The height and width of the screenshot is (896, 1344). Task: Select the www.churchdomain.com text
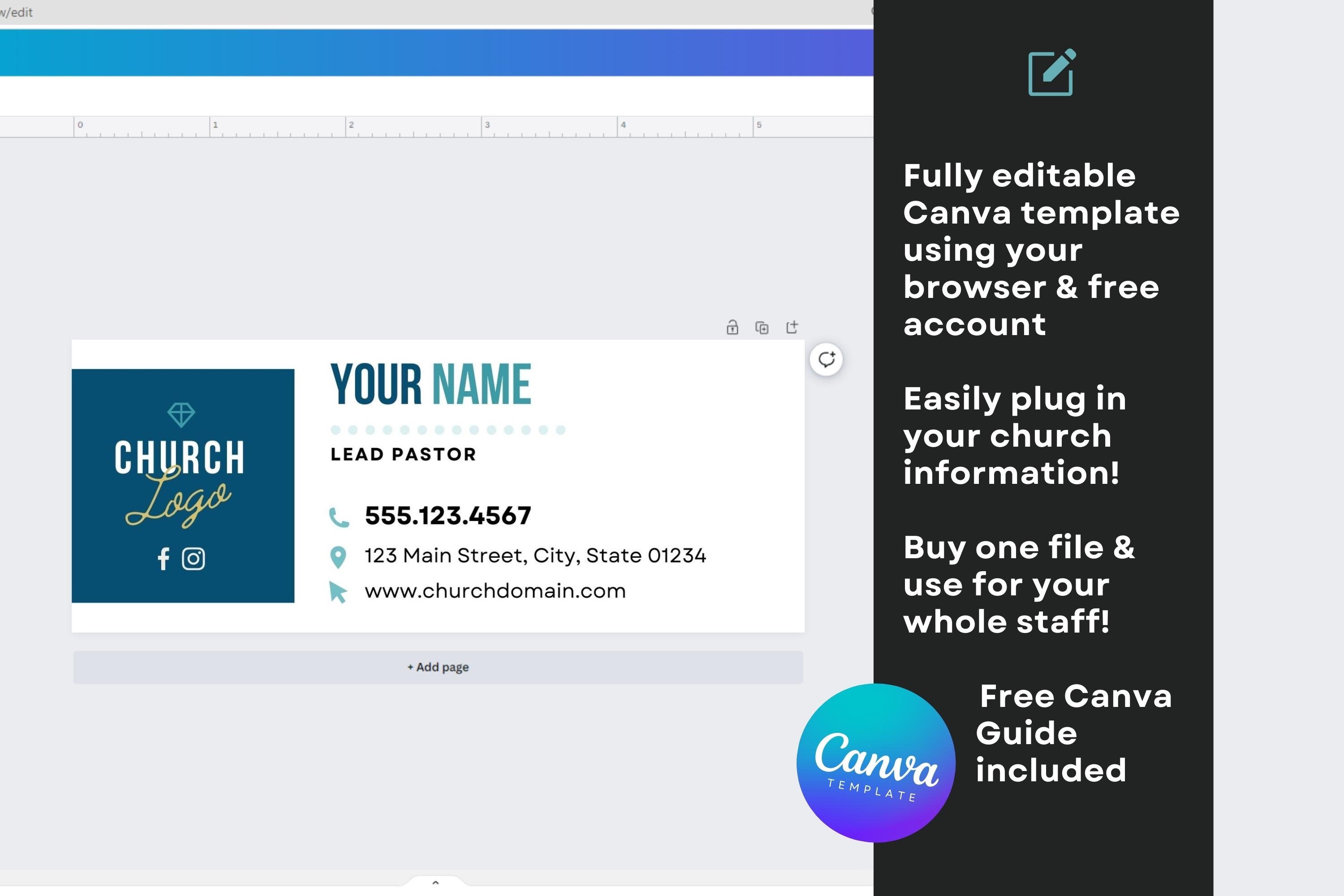495,591
